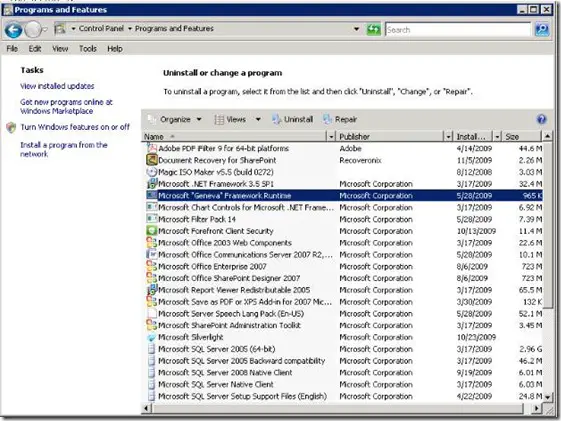Open the Organize dropdown menu
The width and height of the screenshot is (561, 421).
click(175, 119)
